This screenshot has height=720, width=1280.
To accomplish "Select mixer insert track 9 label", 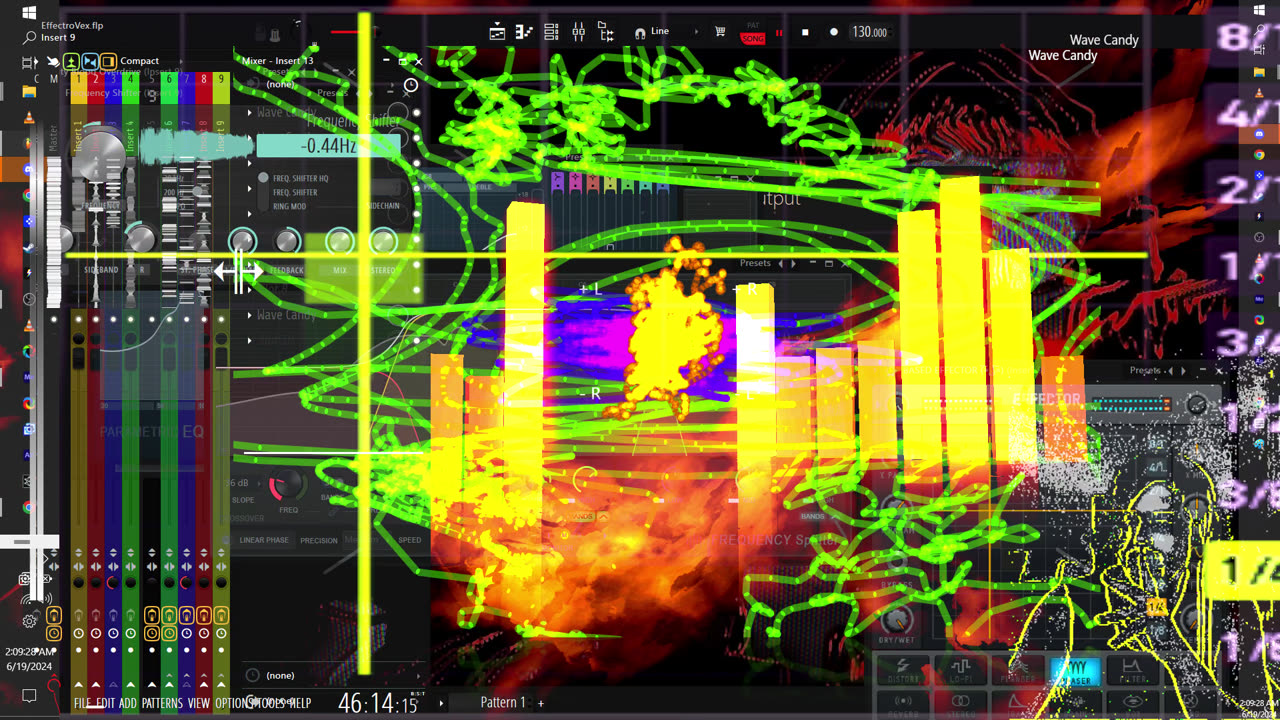I will pos(221,137).
